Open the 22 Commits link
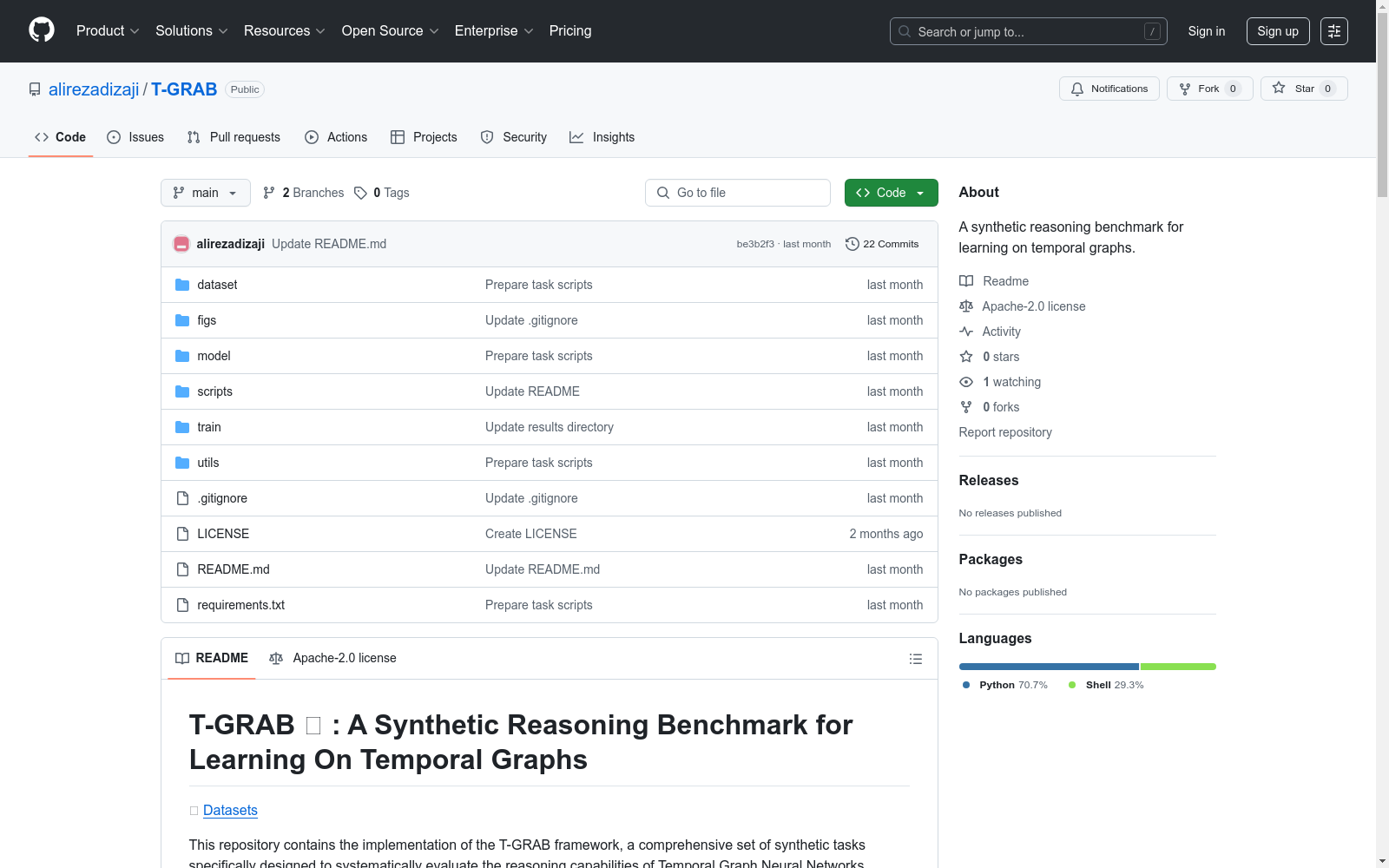The image size is (1389, 868). (x=882, y=244)
